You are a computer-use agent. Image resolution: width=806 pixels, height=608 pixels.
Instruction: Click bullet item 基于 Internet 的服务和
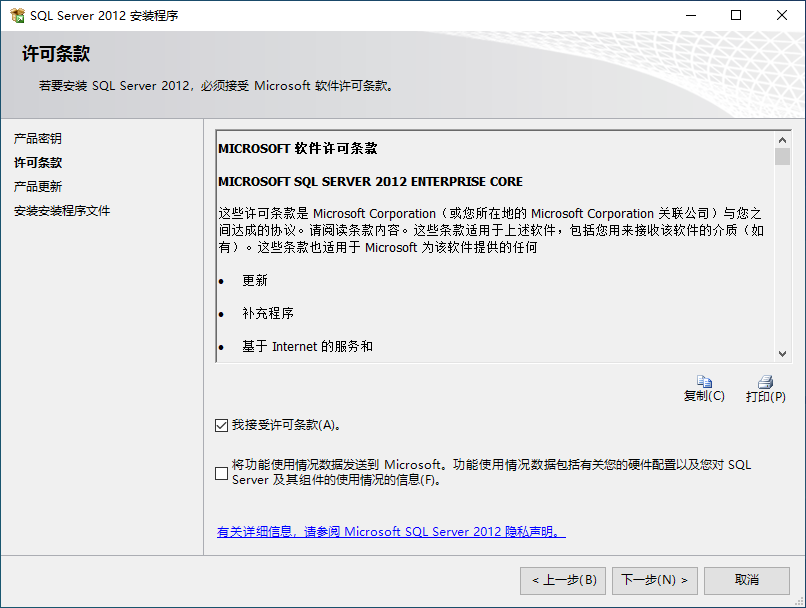pos(307,346)
